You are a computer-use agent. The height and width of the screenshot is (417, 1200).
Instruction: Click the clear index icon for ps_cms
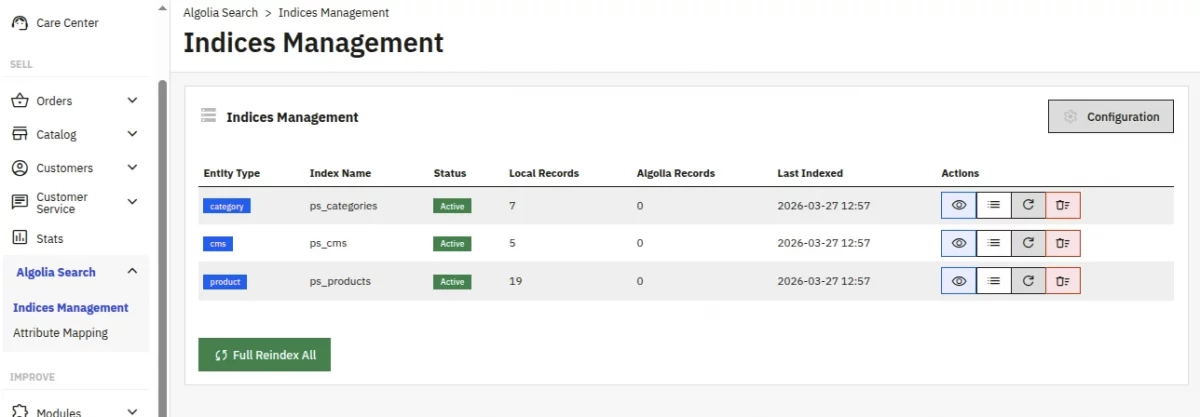1063,243
